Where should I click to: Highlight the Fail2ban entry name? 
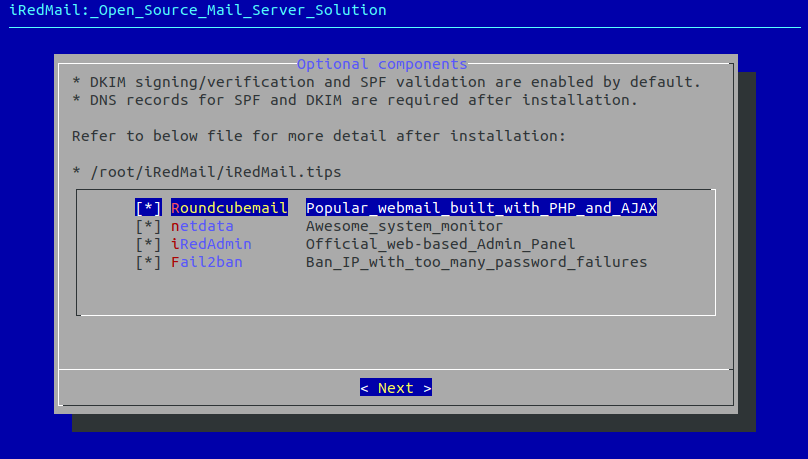click(207, 262)
